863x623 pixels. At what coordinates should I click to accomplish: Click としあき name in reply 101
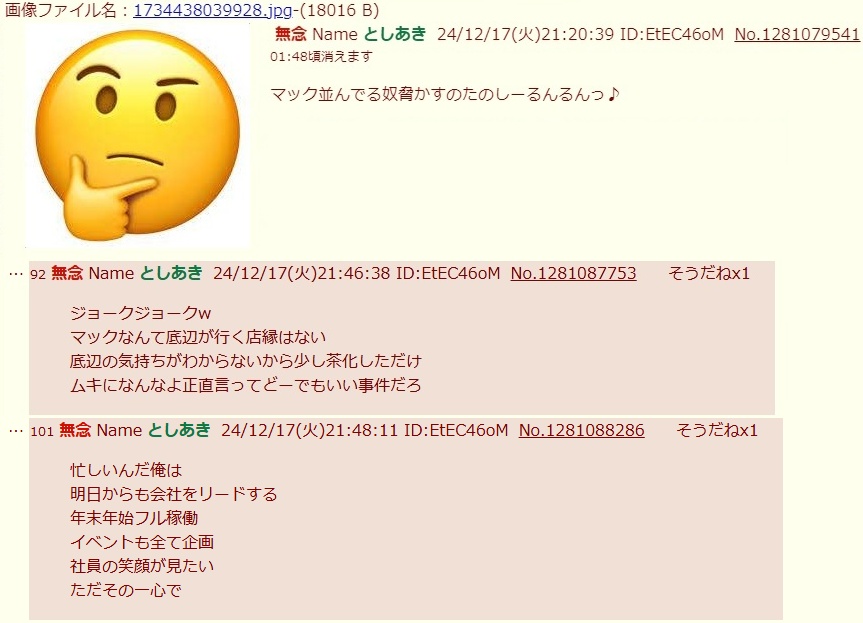pos(179,430)
